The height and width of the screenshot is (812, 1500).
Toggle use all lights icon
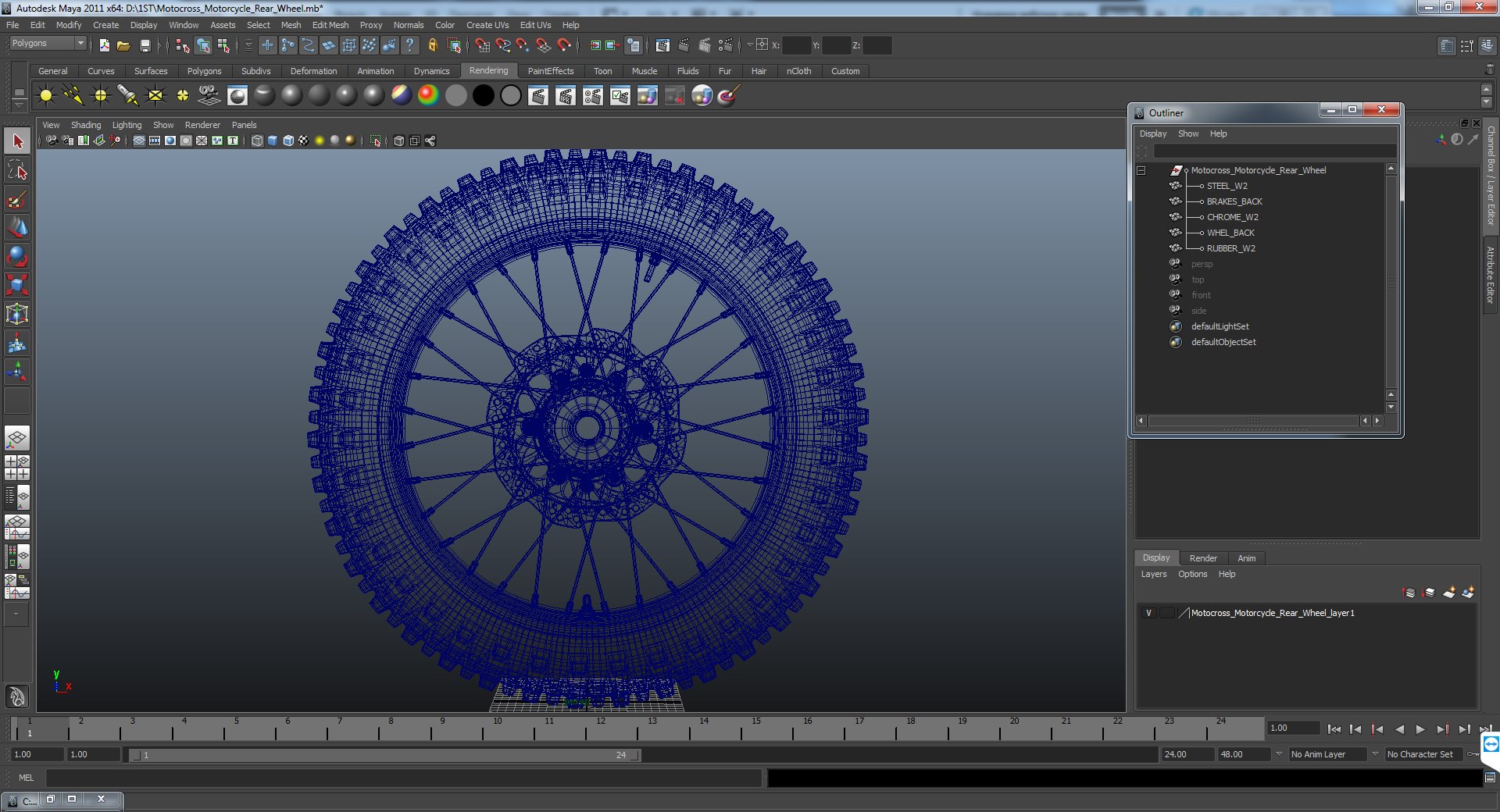point(320,141)
